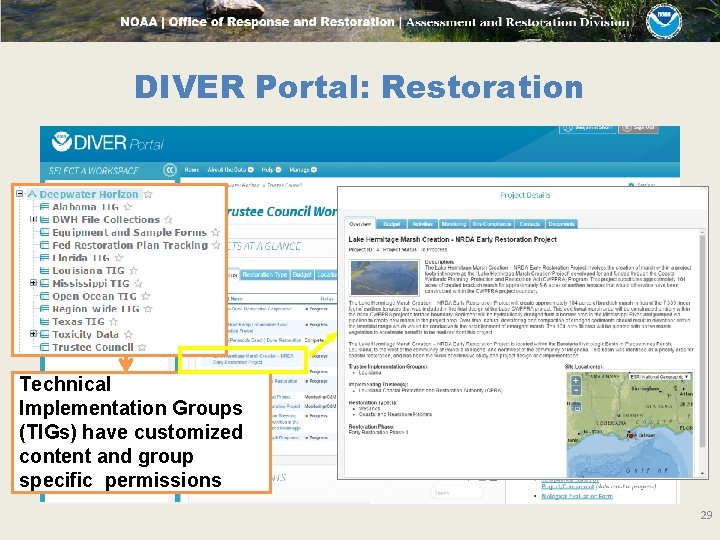Select the Open Ocean TIG workspace
The height and width of the screenshot is (540, 720).
click(94, 296)
